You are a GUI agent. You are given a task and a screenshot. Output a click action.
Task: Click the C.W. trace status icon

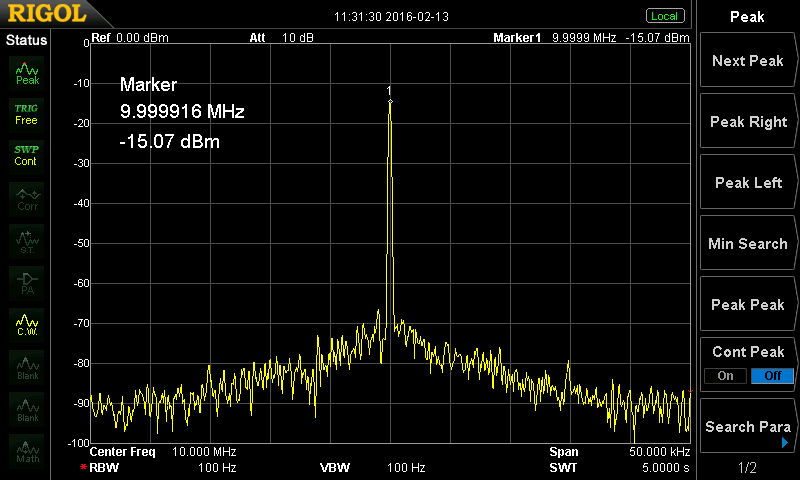click(27, 325)
